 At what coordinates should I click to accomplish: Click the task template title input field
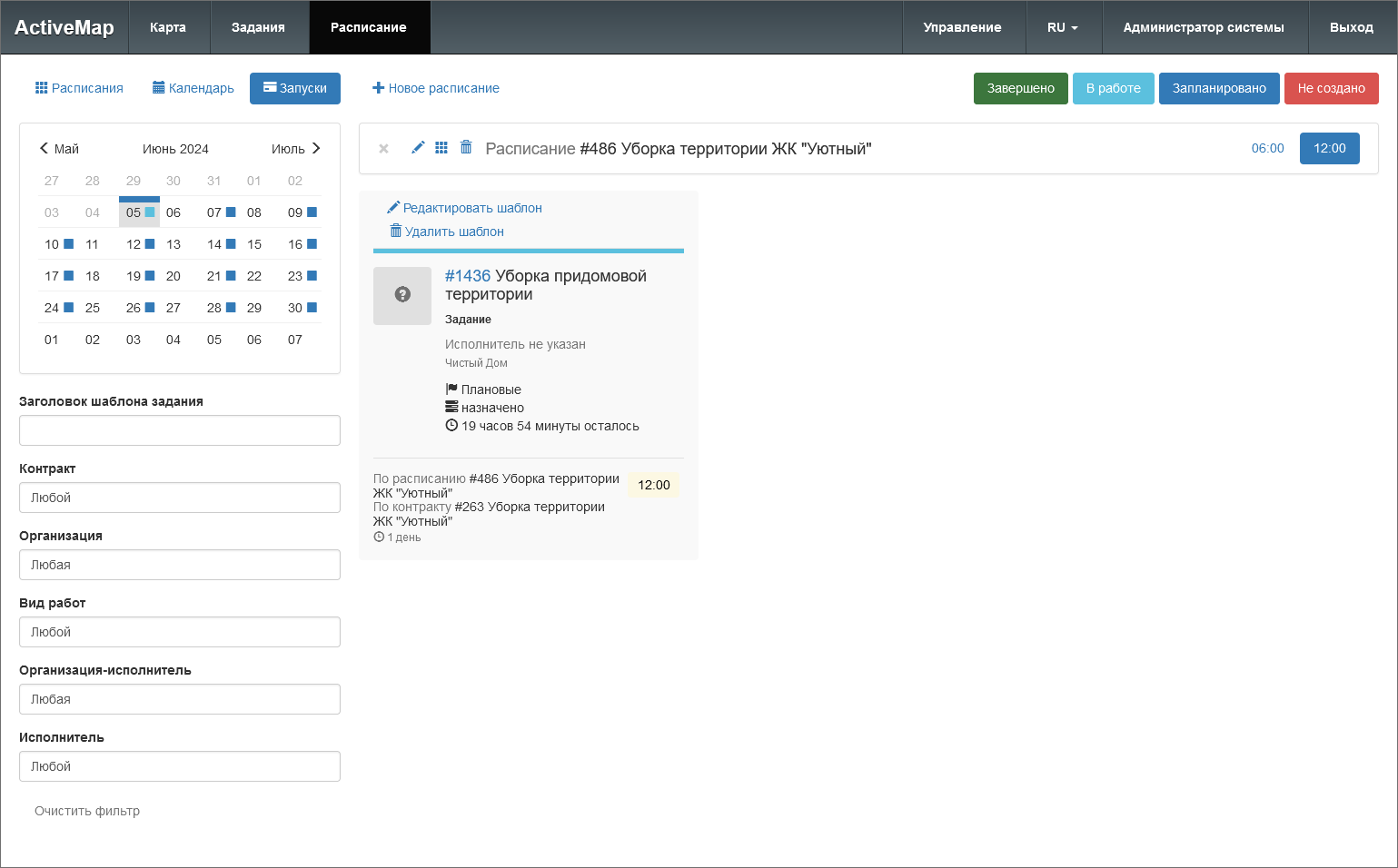tap(180, 430)
